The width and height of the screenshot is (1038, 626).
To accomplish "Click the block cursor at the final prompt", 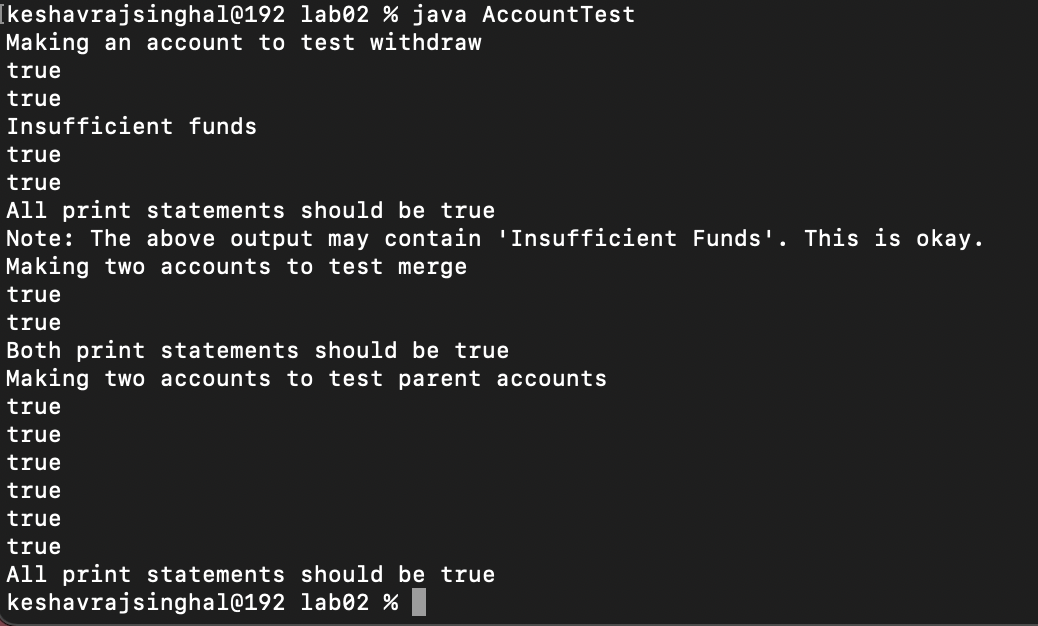I will click(x=418, y=602).
